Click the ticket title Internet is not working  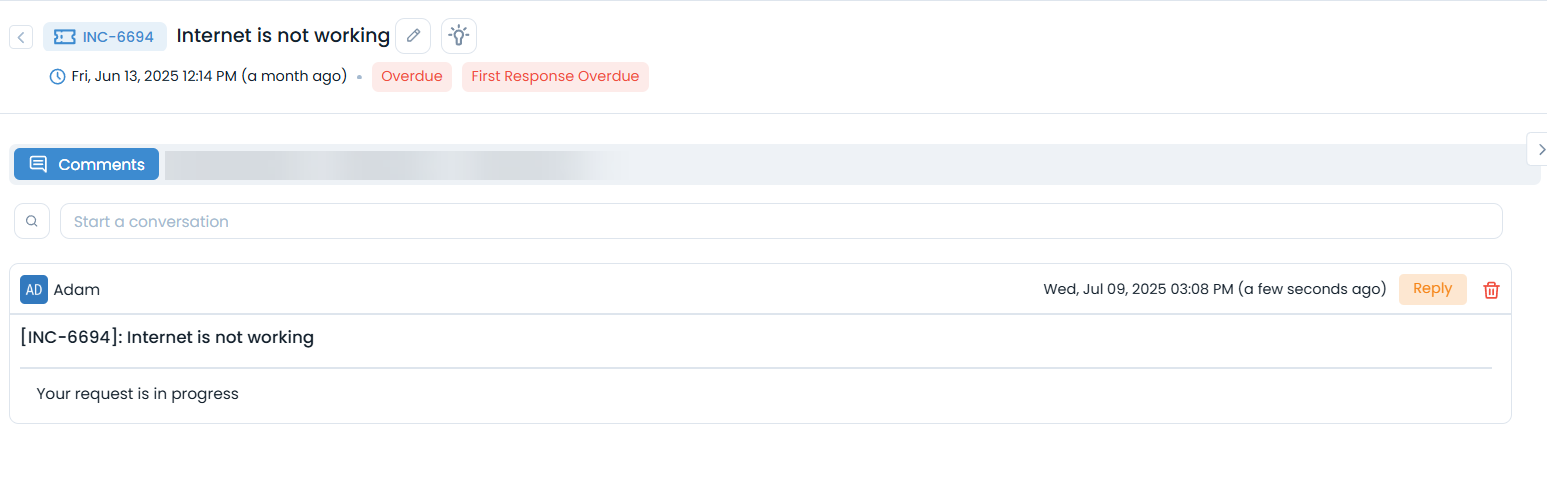(283, 36)
